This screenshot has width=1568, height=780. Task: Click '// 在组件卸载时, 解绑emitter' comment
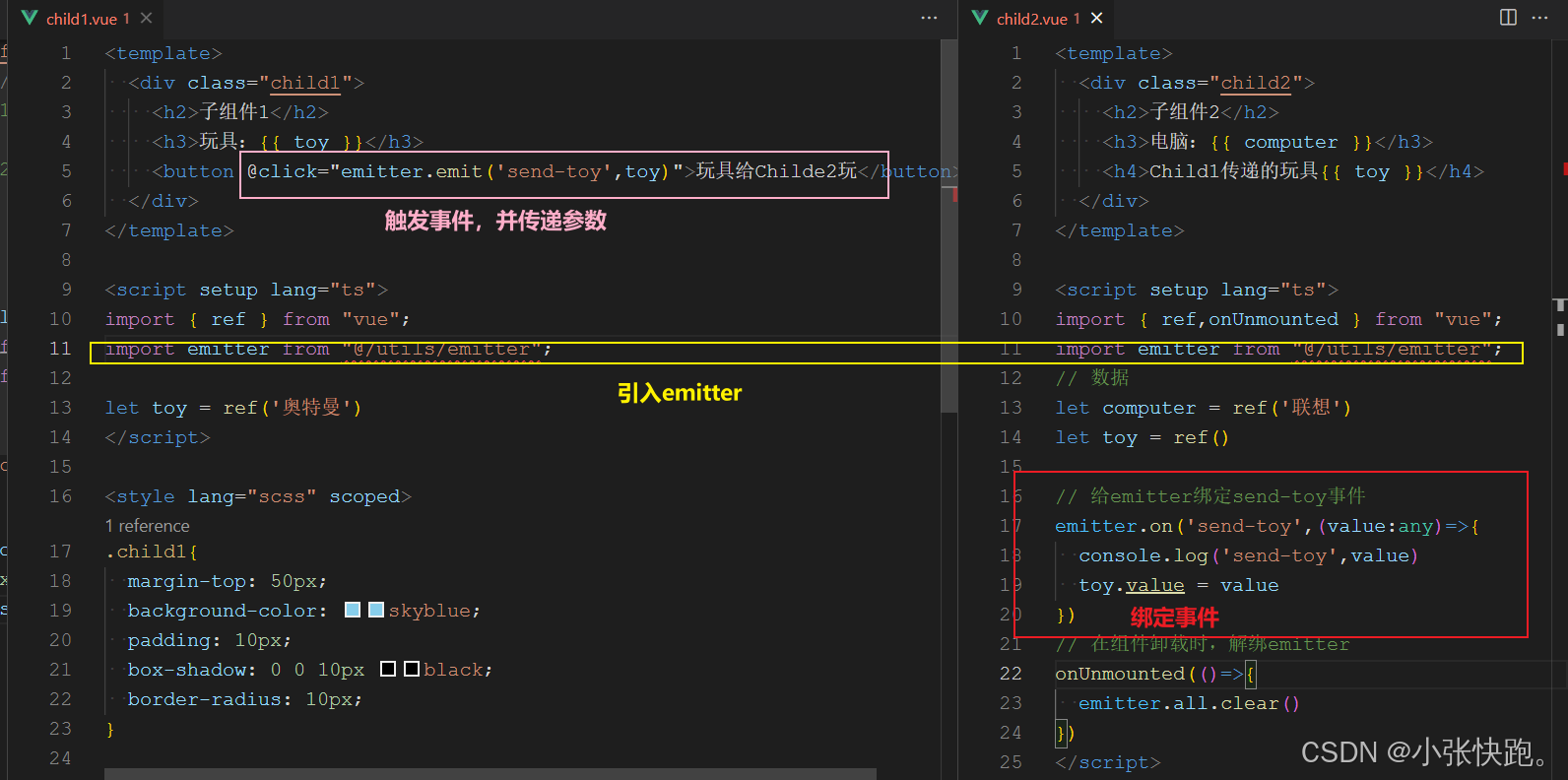[x=1202, y=644]
